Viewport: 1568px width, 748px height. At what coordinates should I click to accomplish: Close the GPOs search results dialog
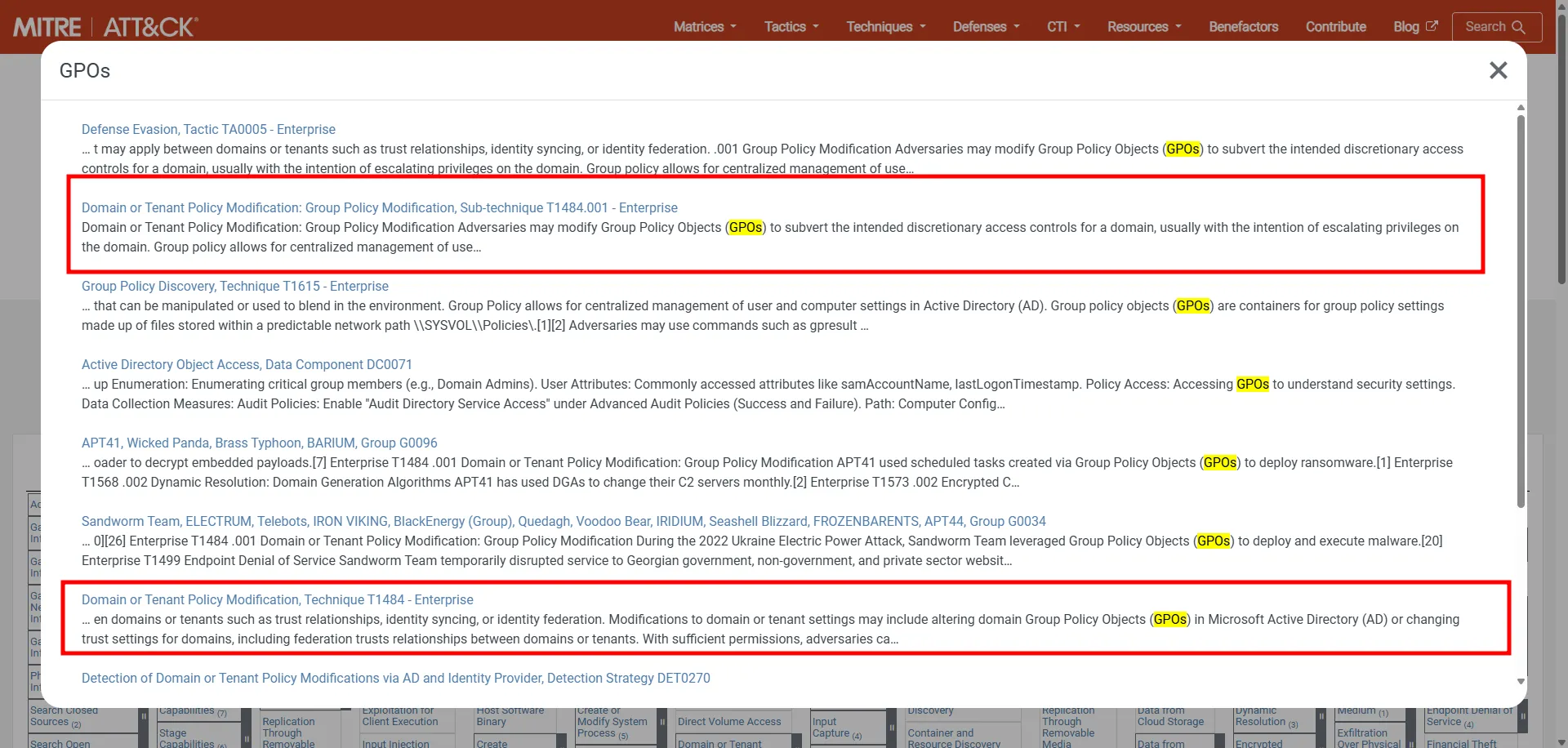click(x=1498, y=70)
